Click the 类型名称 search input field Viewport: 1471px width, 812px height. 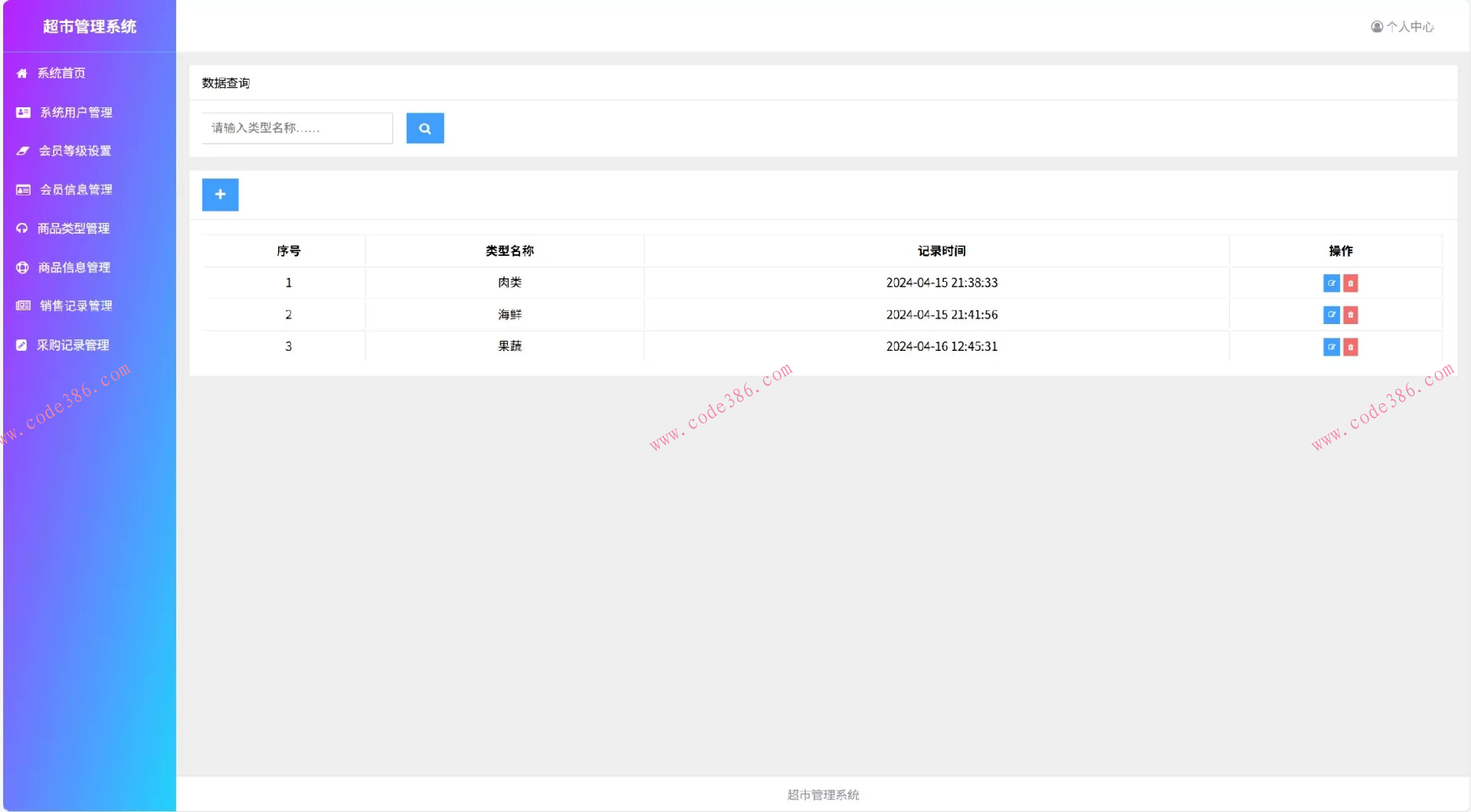point(296,128)
